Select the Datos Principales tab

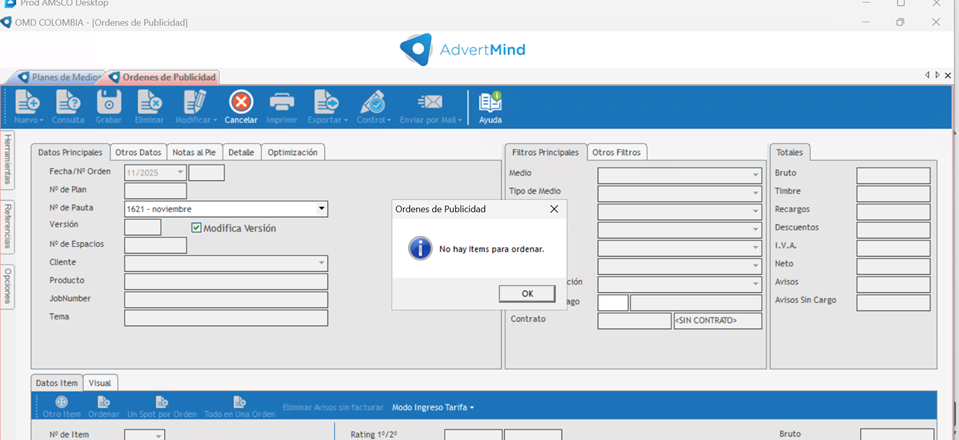coord(70,152)
